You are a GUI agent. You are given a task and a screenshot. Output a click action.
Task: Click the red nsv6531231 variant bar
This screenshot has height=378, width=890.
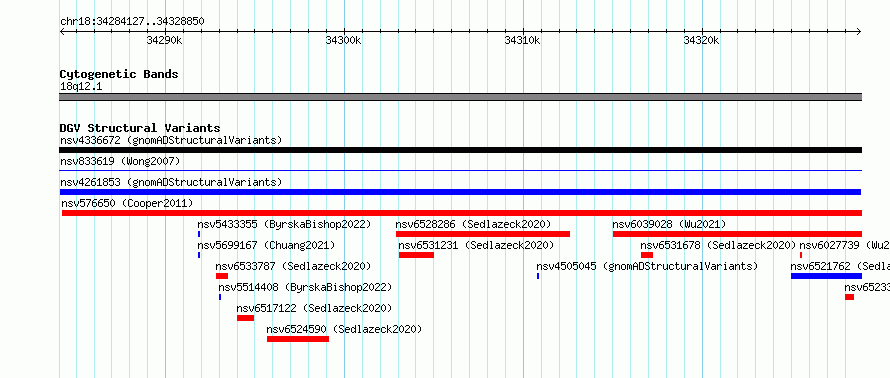[416, 255]
